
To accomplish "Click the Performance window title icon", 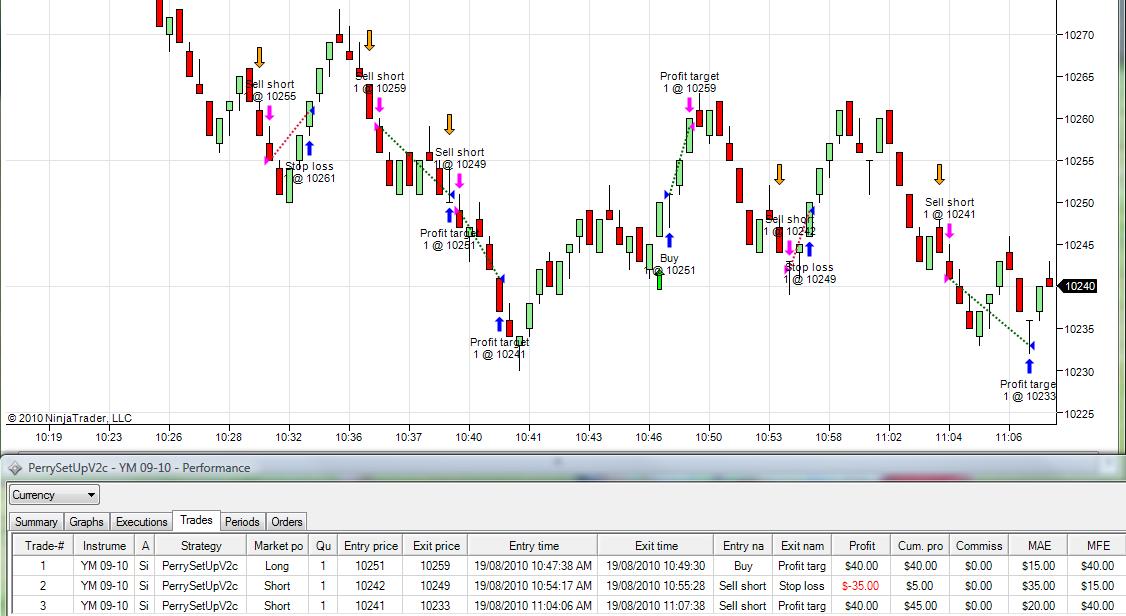I will (14, 468).
